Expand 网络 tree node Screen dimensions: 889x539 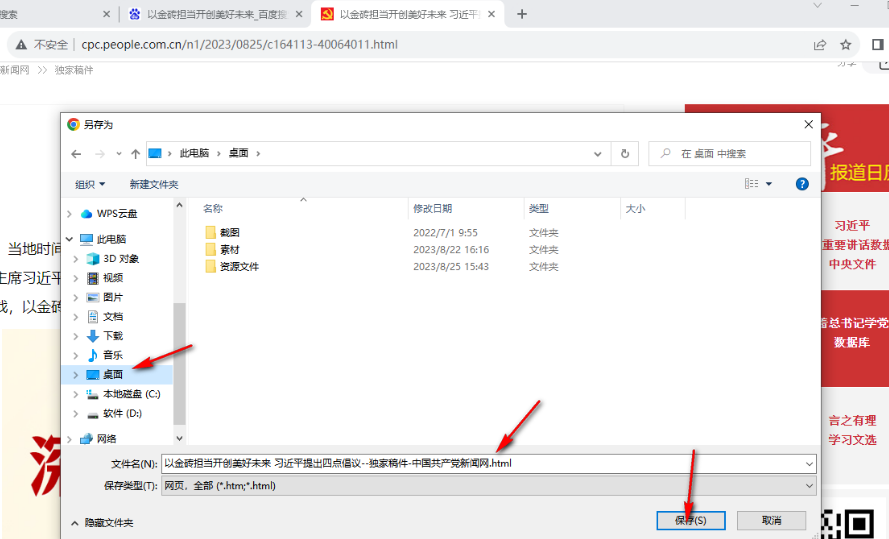(x=69, y=439)
